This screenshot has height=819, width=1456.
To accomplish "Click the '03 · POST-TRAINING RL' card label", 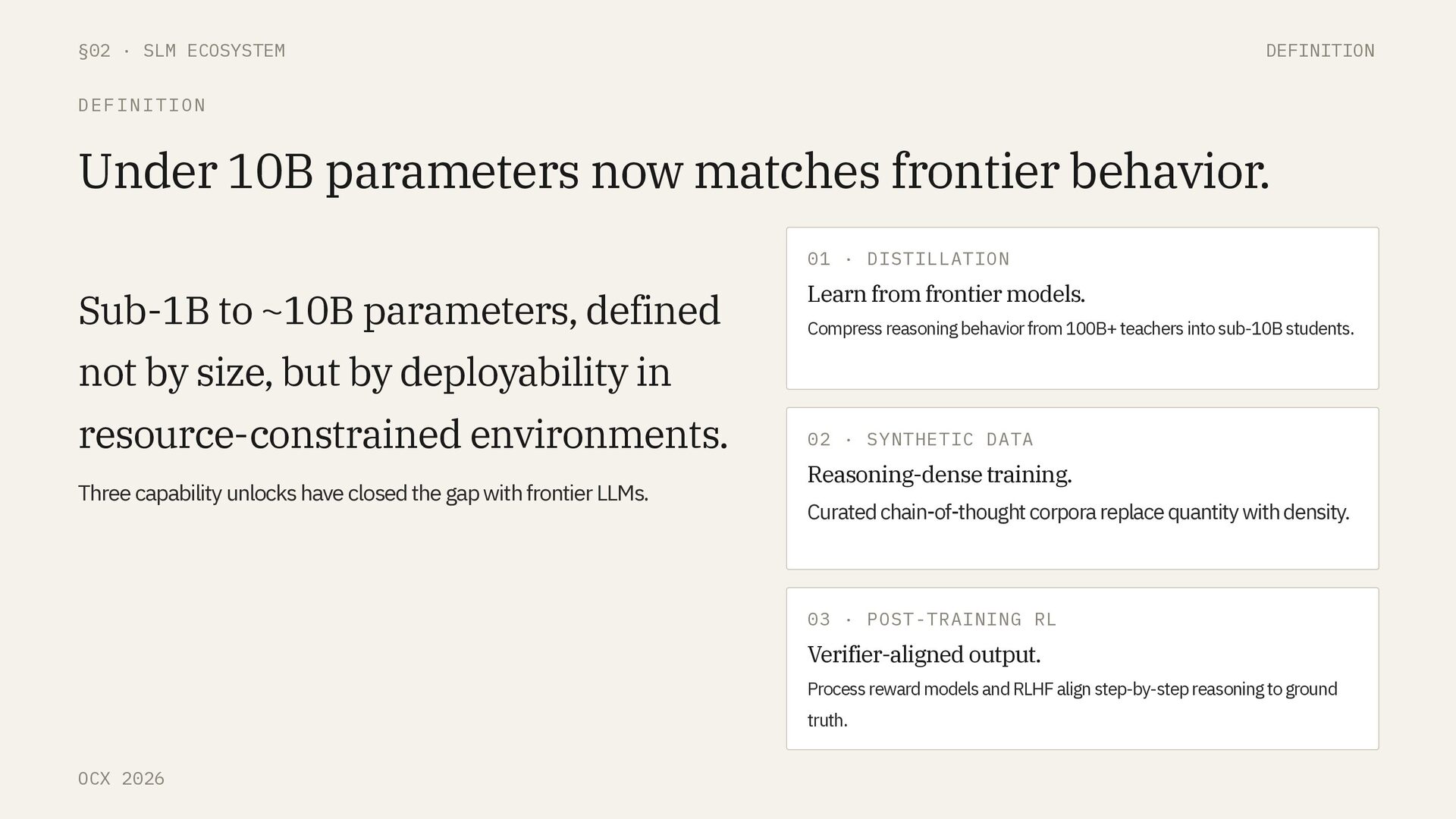I will [931, 620].
